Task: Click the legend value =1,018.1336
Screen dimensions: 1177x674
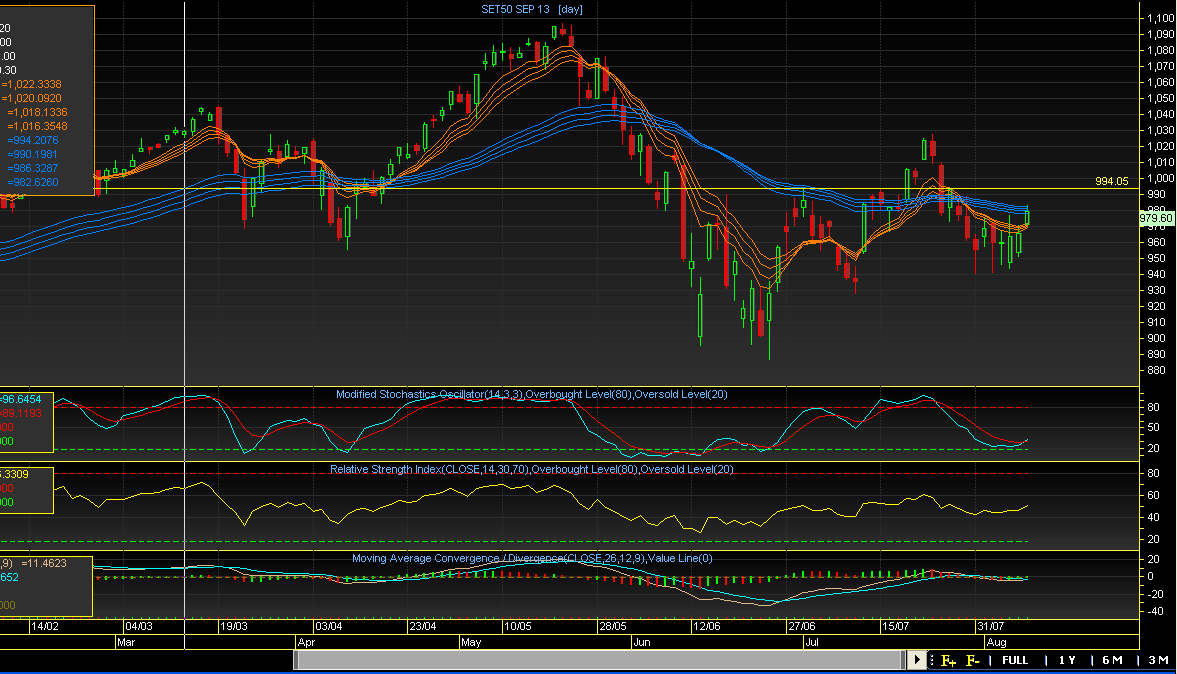Action: pos(38,113)
